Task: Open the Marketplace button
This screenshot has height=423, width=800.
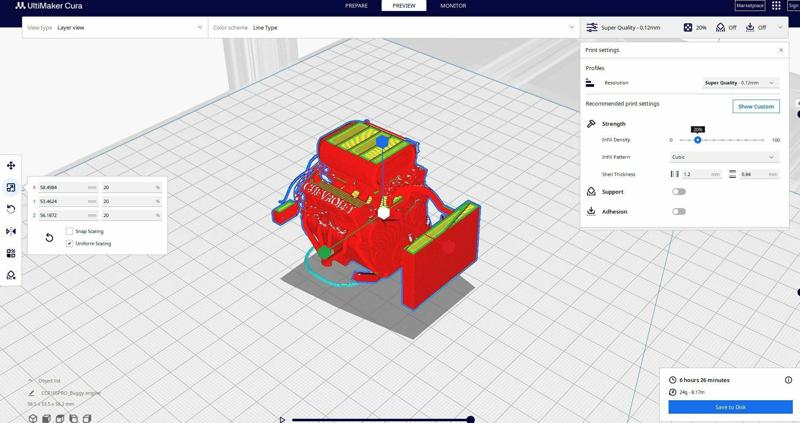Action: (x=749, y=6)
